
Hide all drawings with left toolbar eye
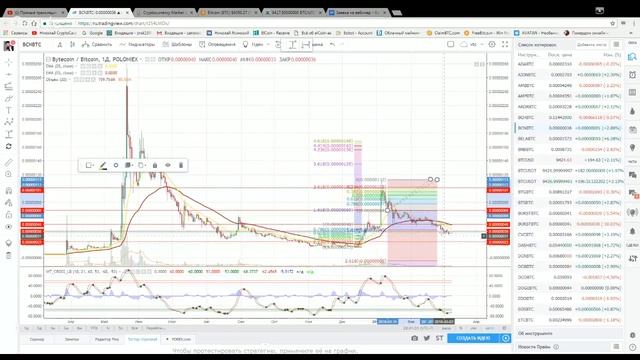click(x=9, y=227)
